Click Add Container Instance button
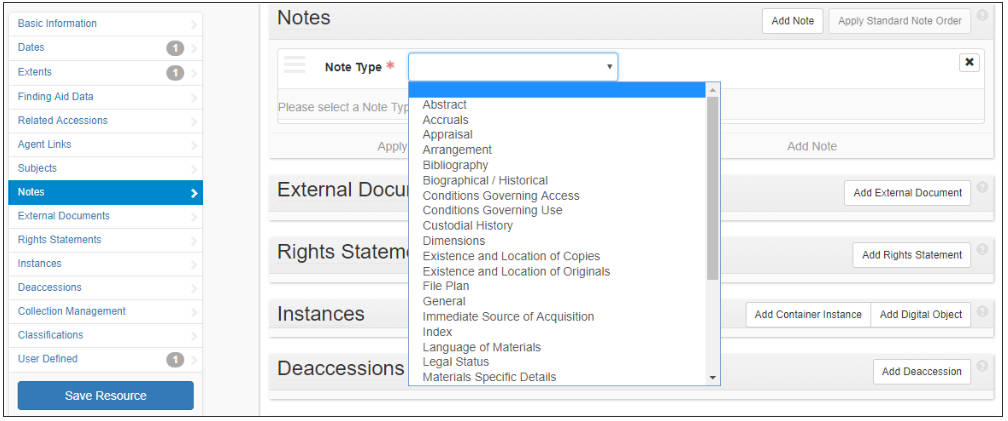Image resolution: width=1008 pixels, height=421 pixels. (x=808, y=315)
